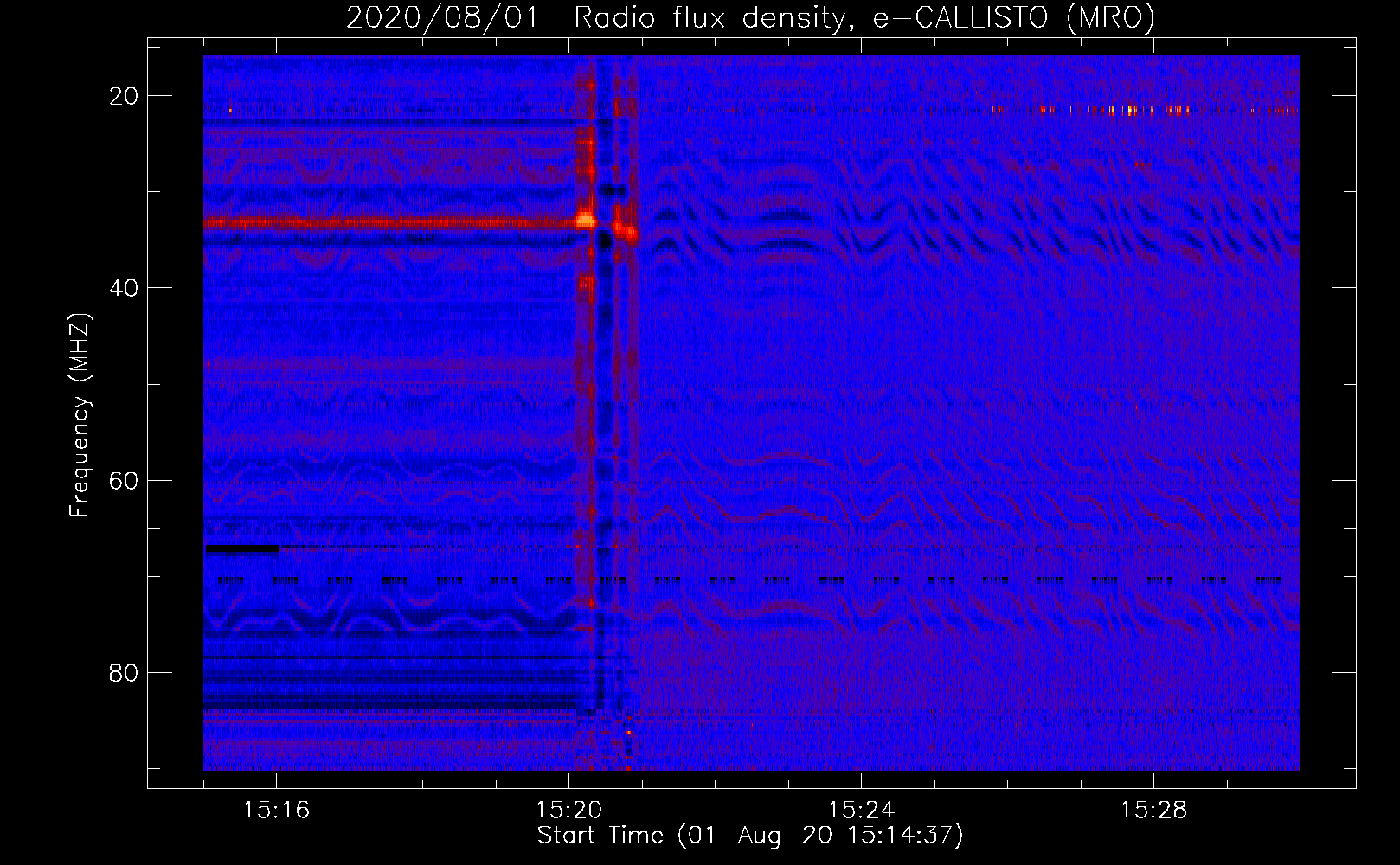
Task: Click the 80 MHz frequency tick label
Action: click(x=124, y=672)
